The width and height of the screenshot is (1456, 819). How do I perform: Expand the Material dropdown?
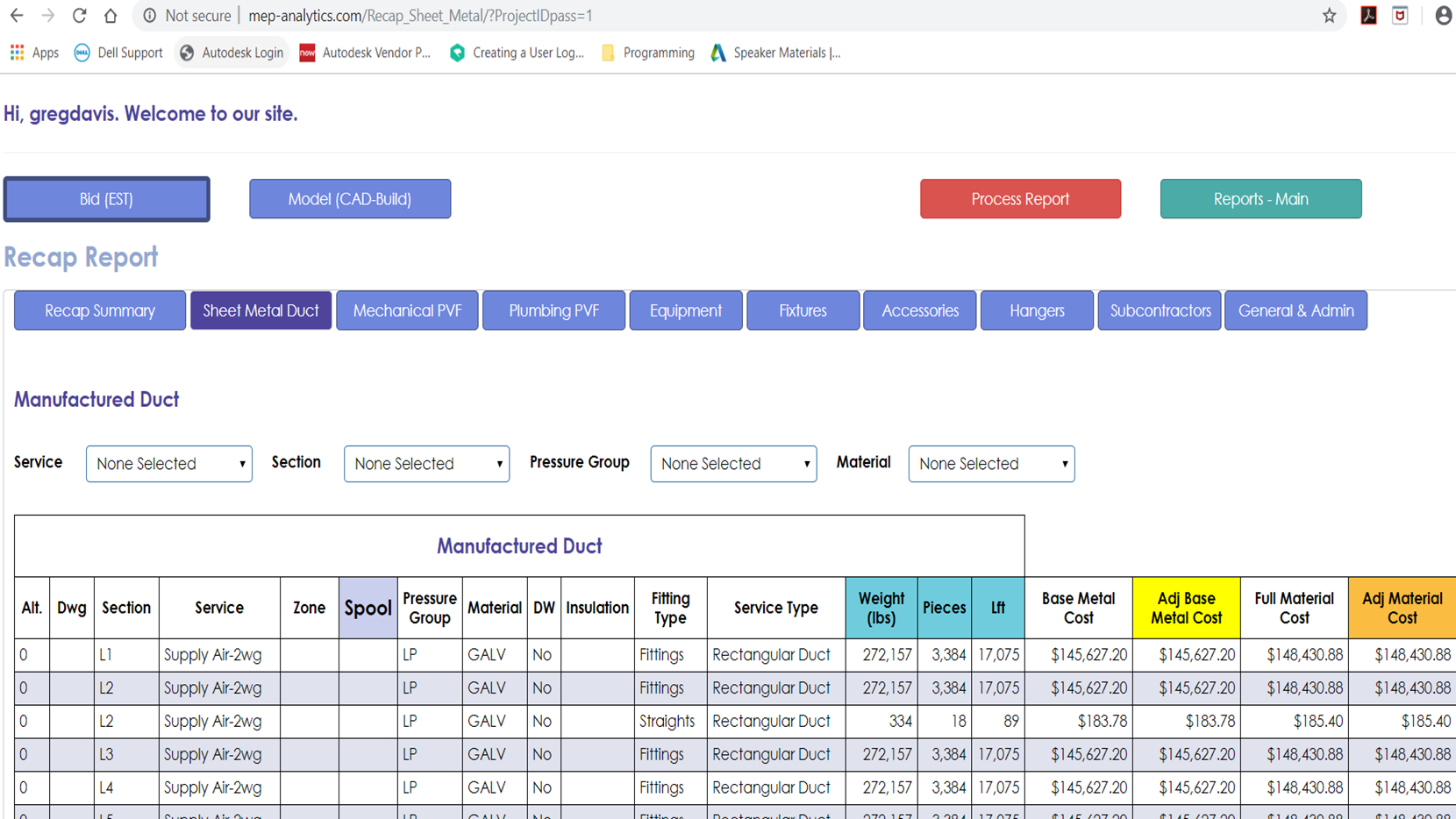pos(991,464)
